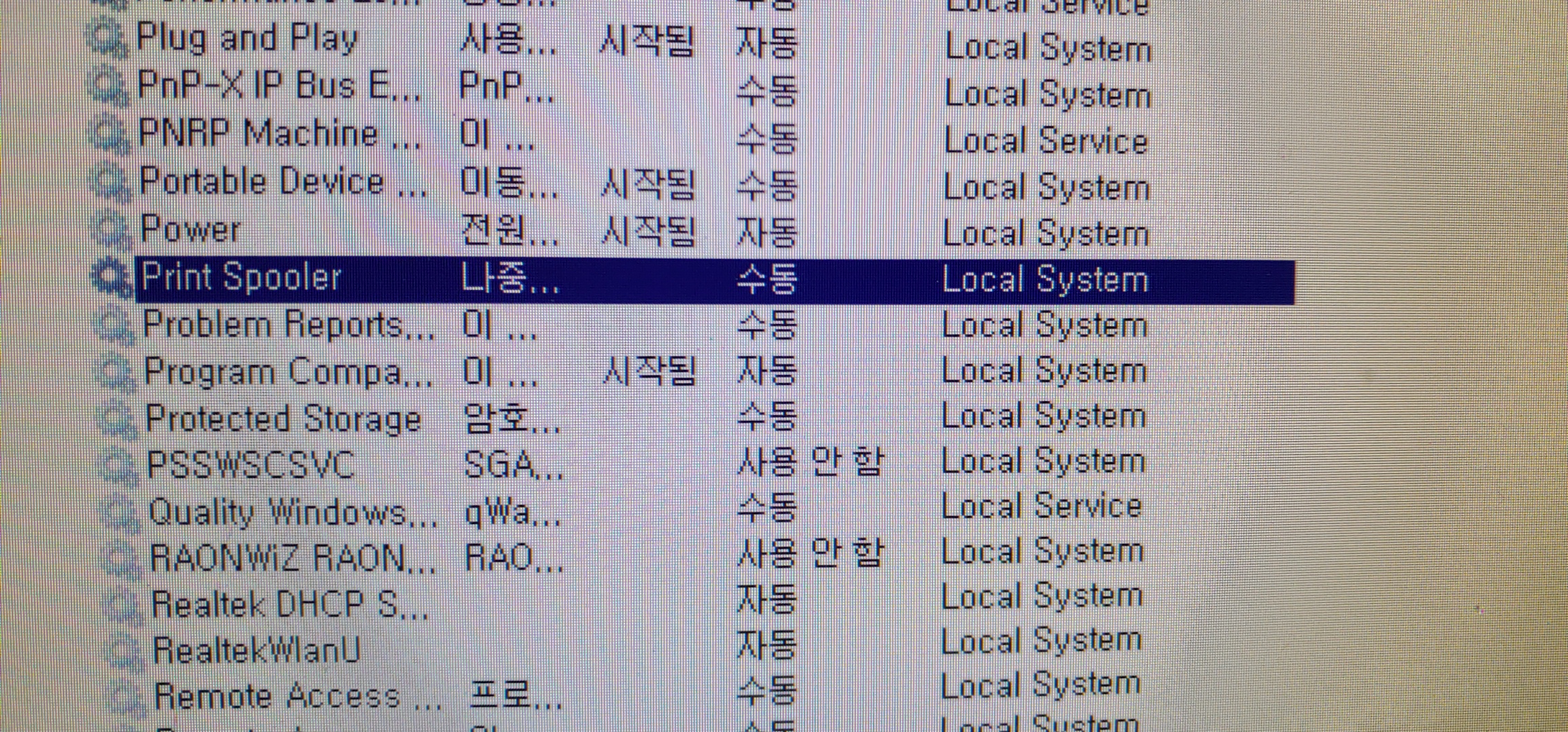1568x732 pixels.
Task: Select the Remote Access service name
Action: (x=298, y=697)
